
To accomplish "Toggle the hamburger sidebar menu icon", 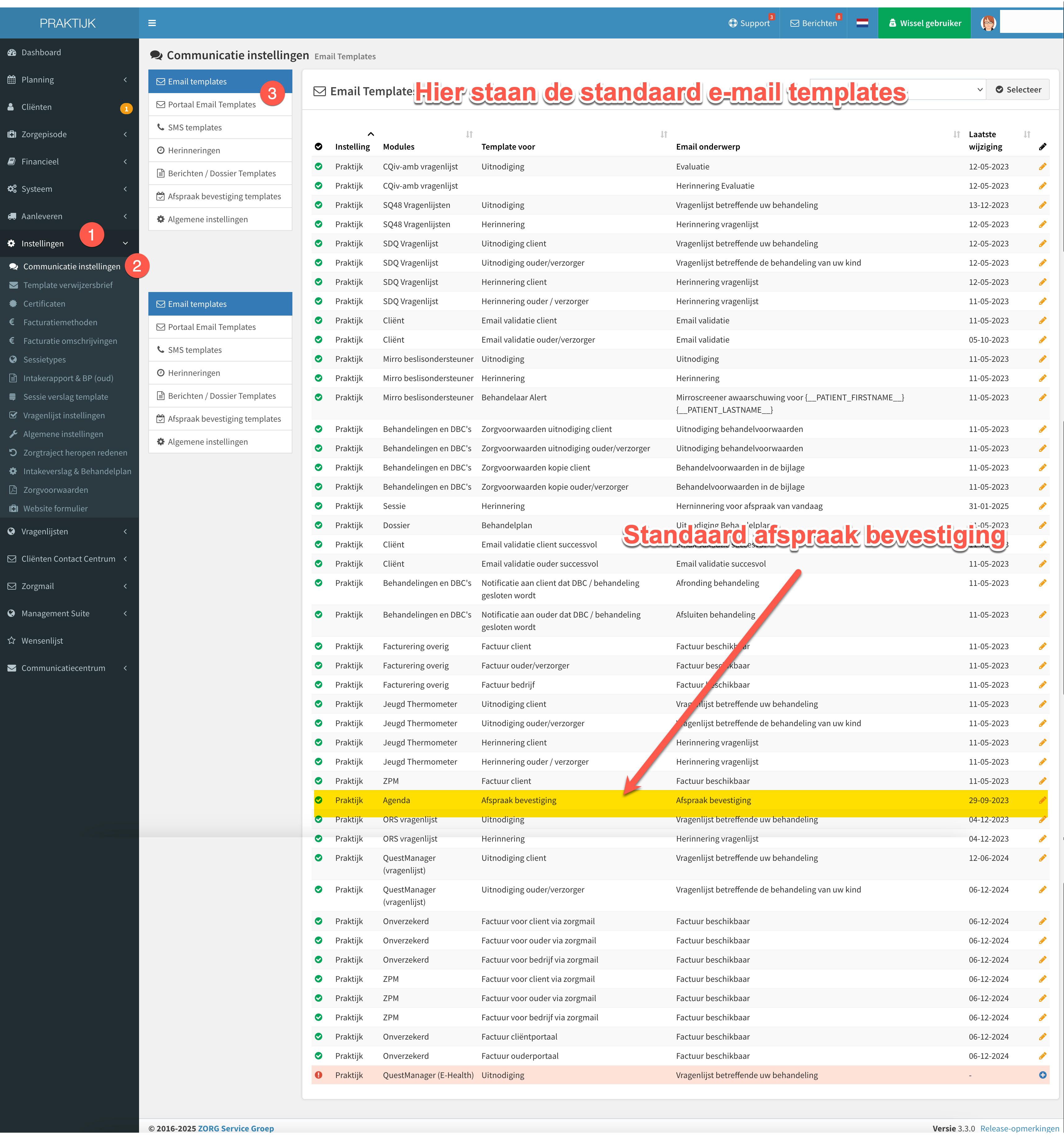I will coord(151,23).
